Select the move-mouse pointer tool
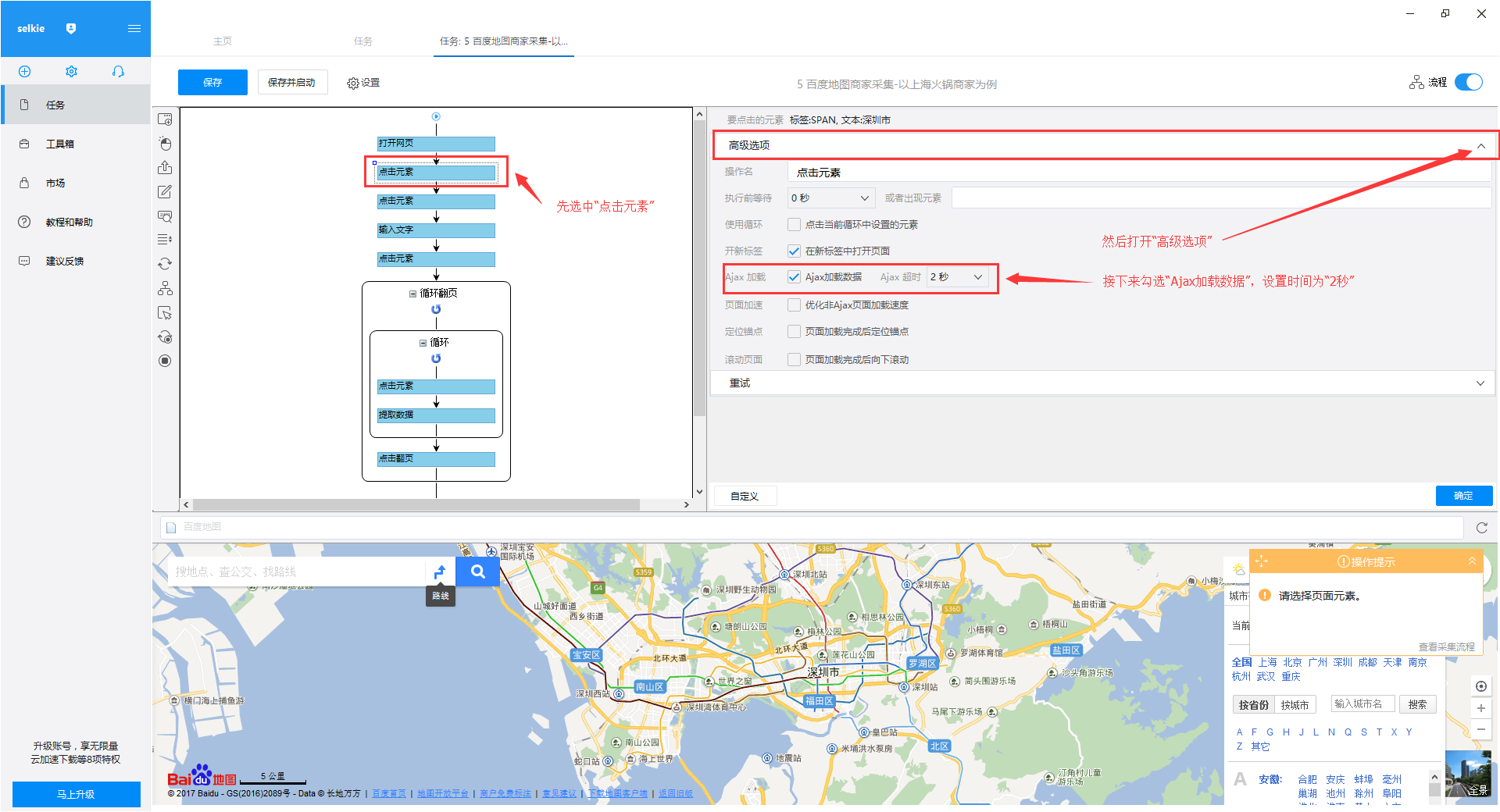The width and height of the screenshot is (1500, 812). click(165, 313)
